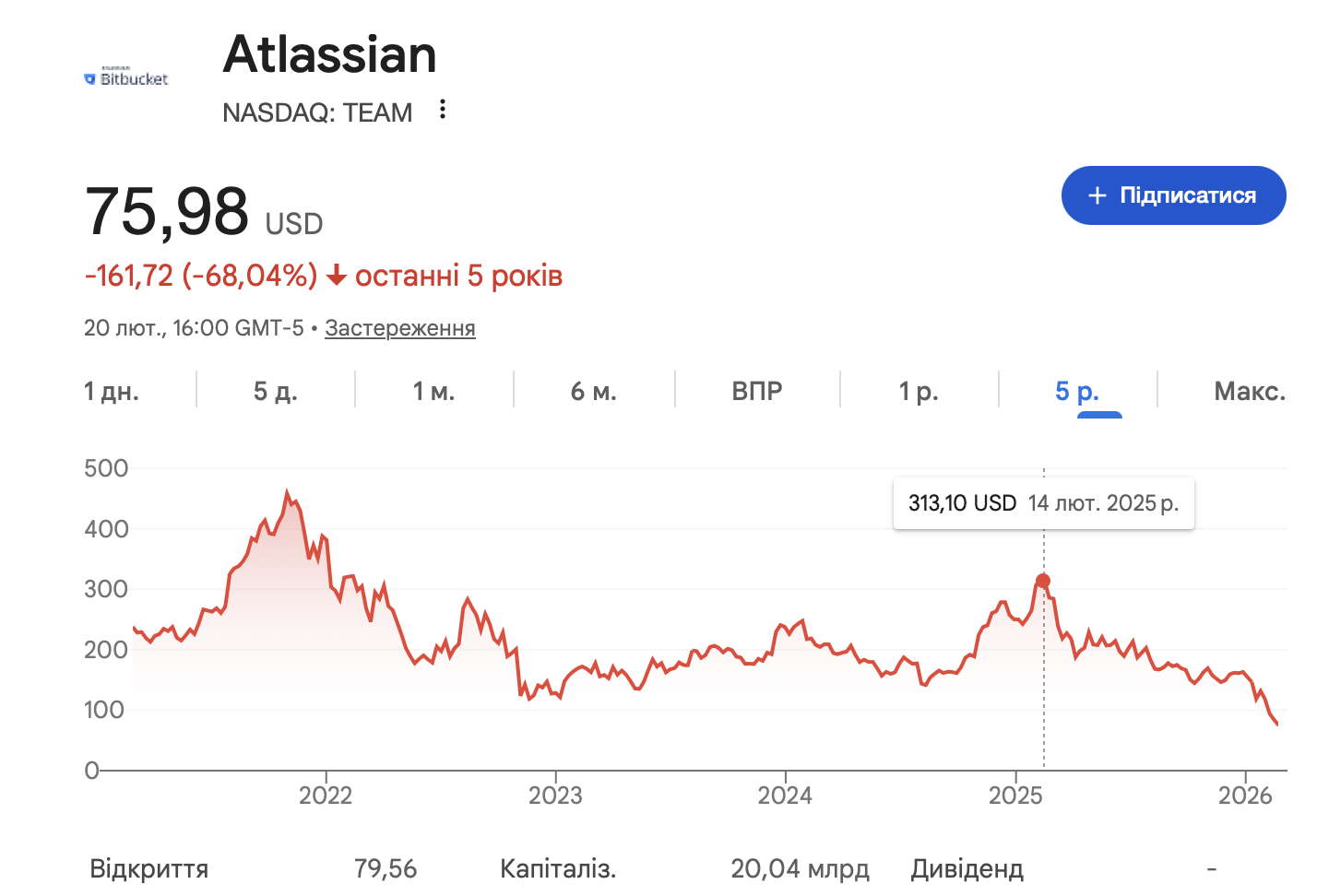This screenshot has width=1317, height=896.
Task: Click the Atlassian company title
Action: [x=329, y=54]
